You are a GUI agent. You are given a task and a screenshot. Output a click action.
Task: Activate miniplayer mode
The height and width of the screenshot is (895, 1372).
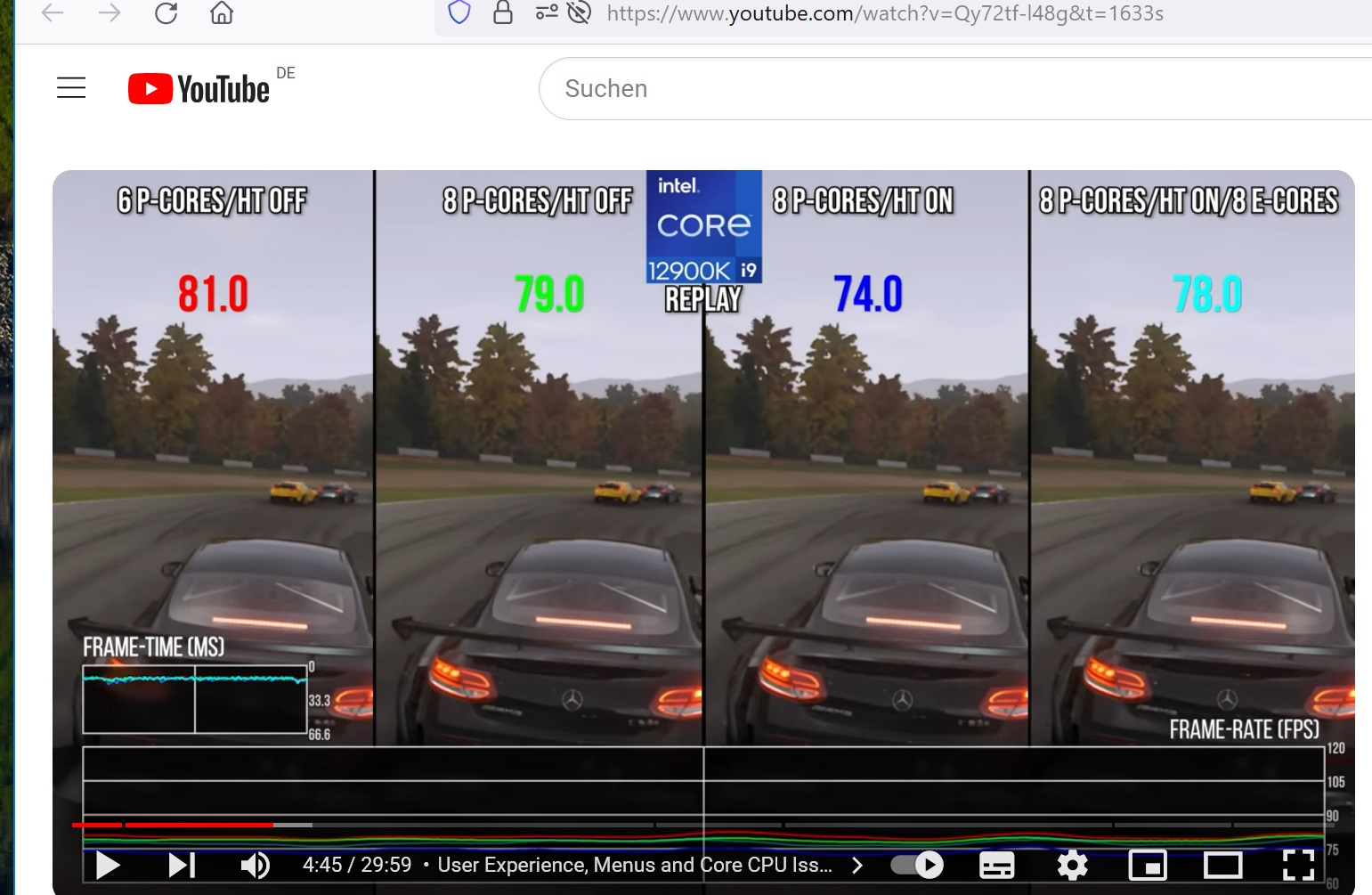[1148, 865]
